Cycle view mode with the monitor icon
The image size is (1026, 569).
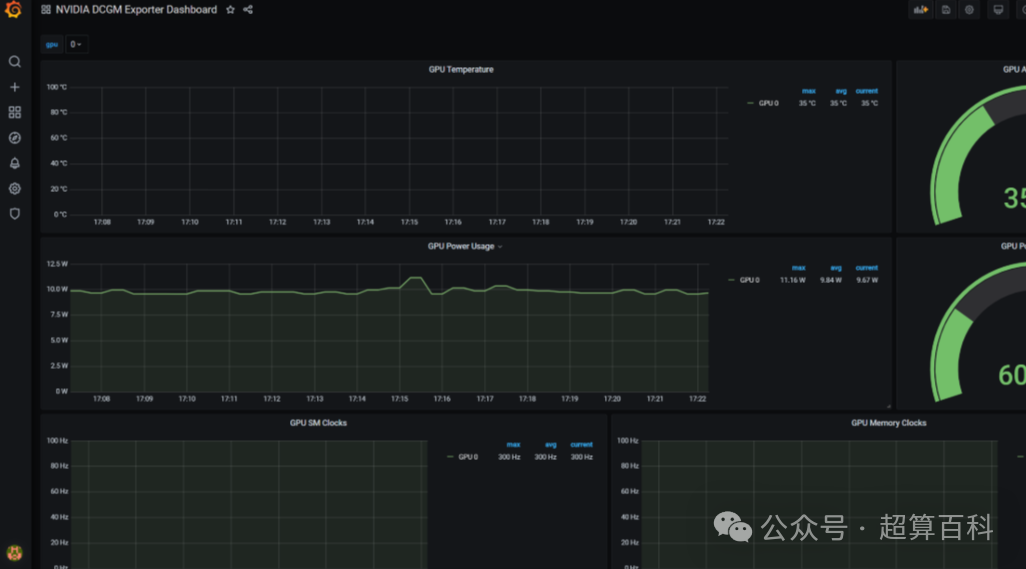(x=998, y=10)
